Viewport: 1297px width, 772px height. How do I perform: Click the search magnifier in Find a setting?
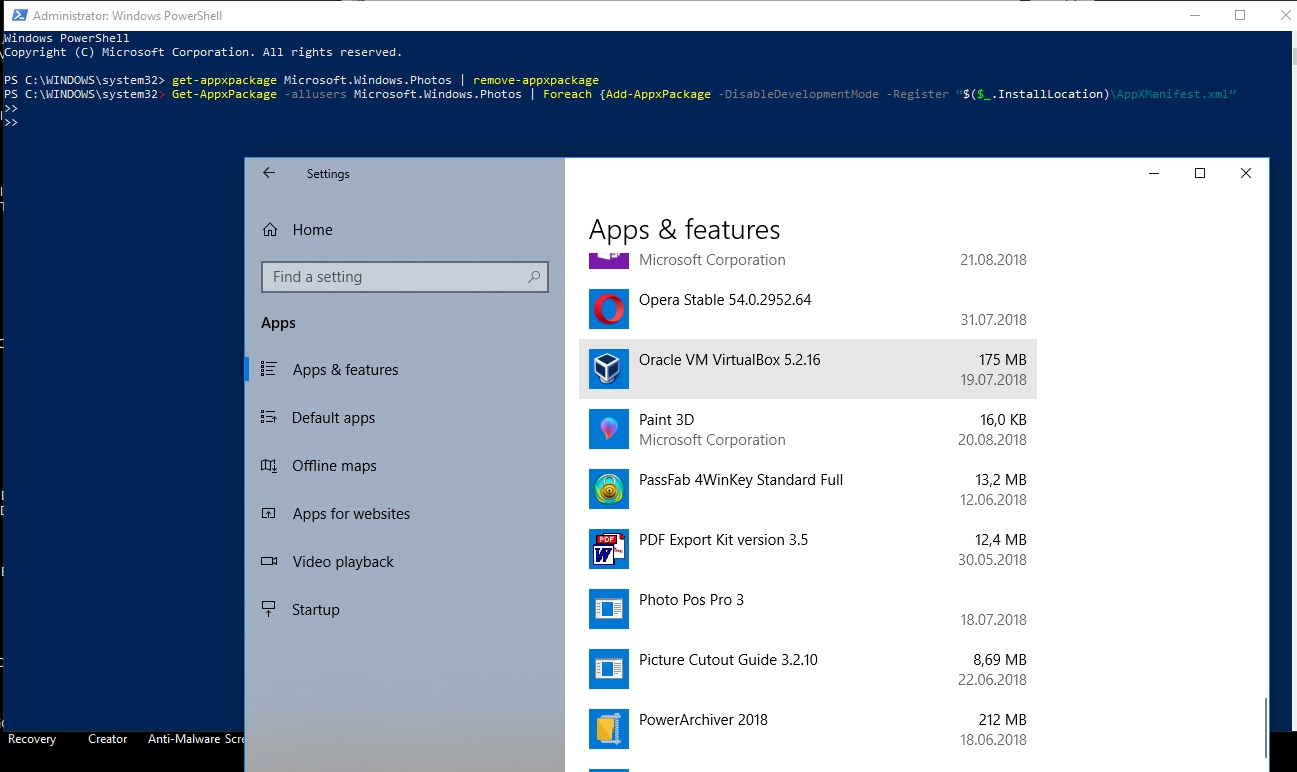[534, 277]
